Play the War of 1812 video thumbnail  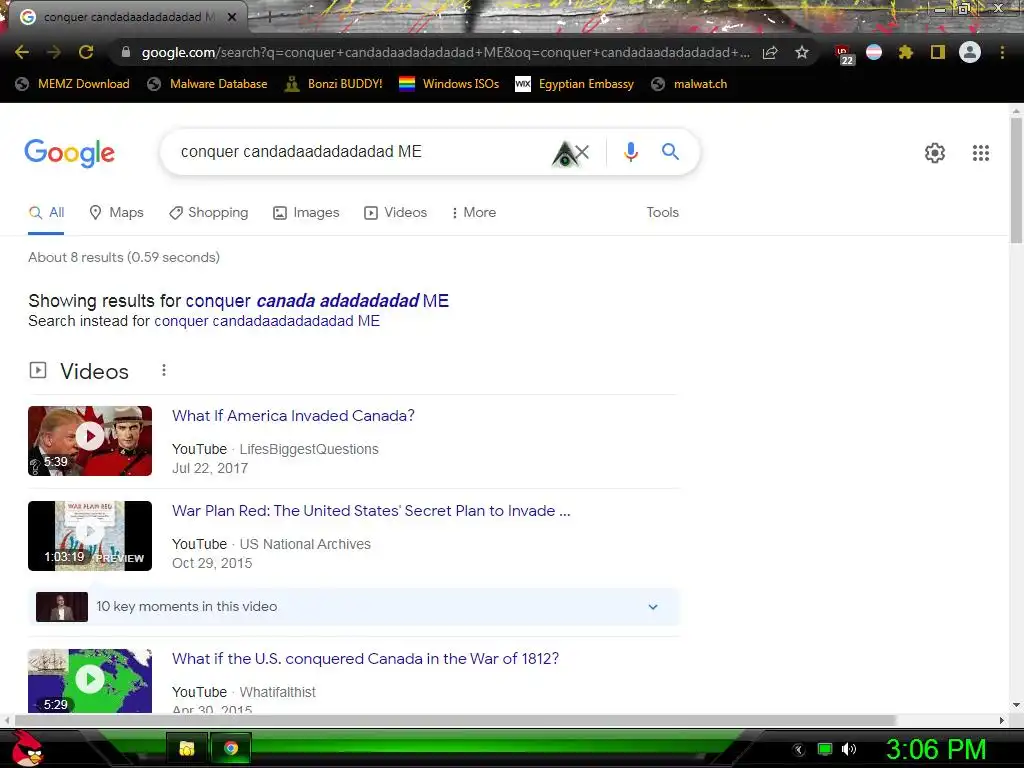[x=90, y=680]
